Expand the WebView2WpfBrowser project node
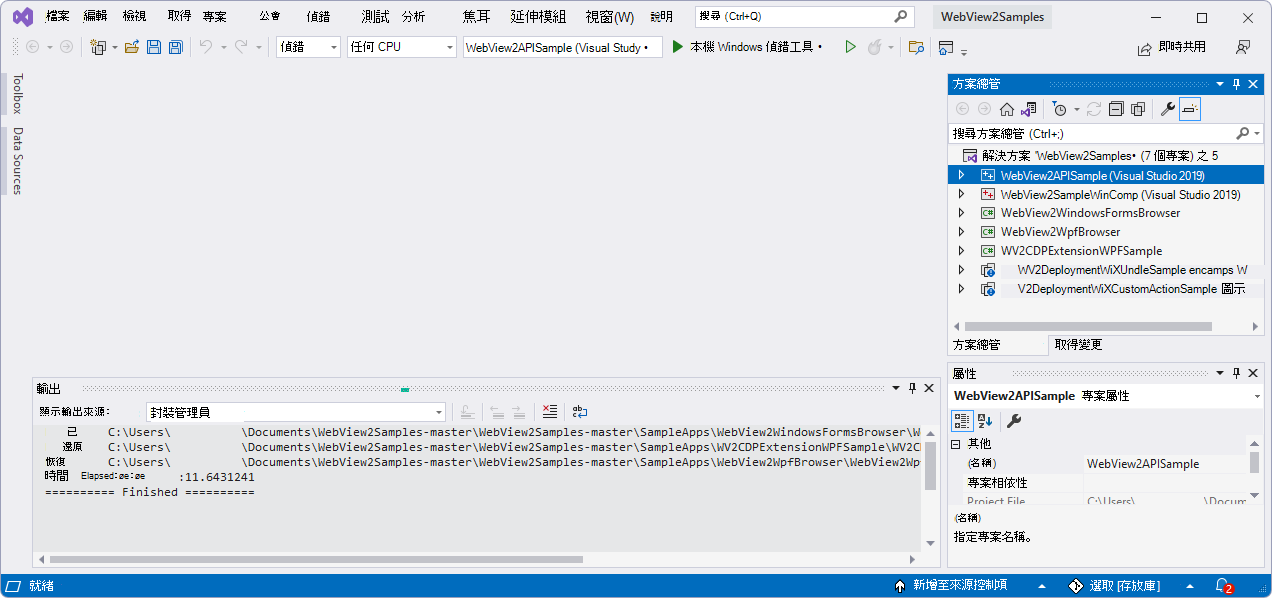 961,231
